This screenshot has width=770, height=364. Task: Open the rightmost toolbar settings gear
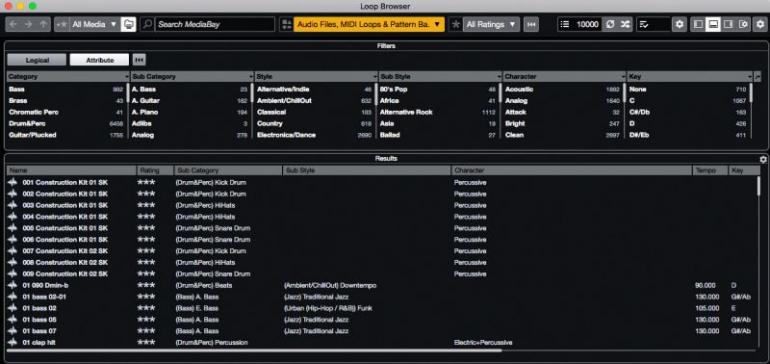click(x=759, y=24)
